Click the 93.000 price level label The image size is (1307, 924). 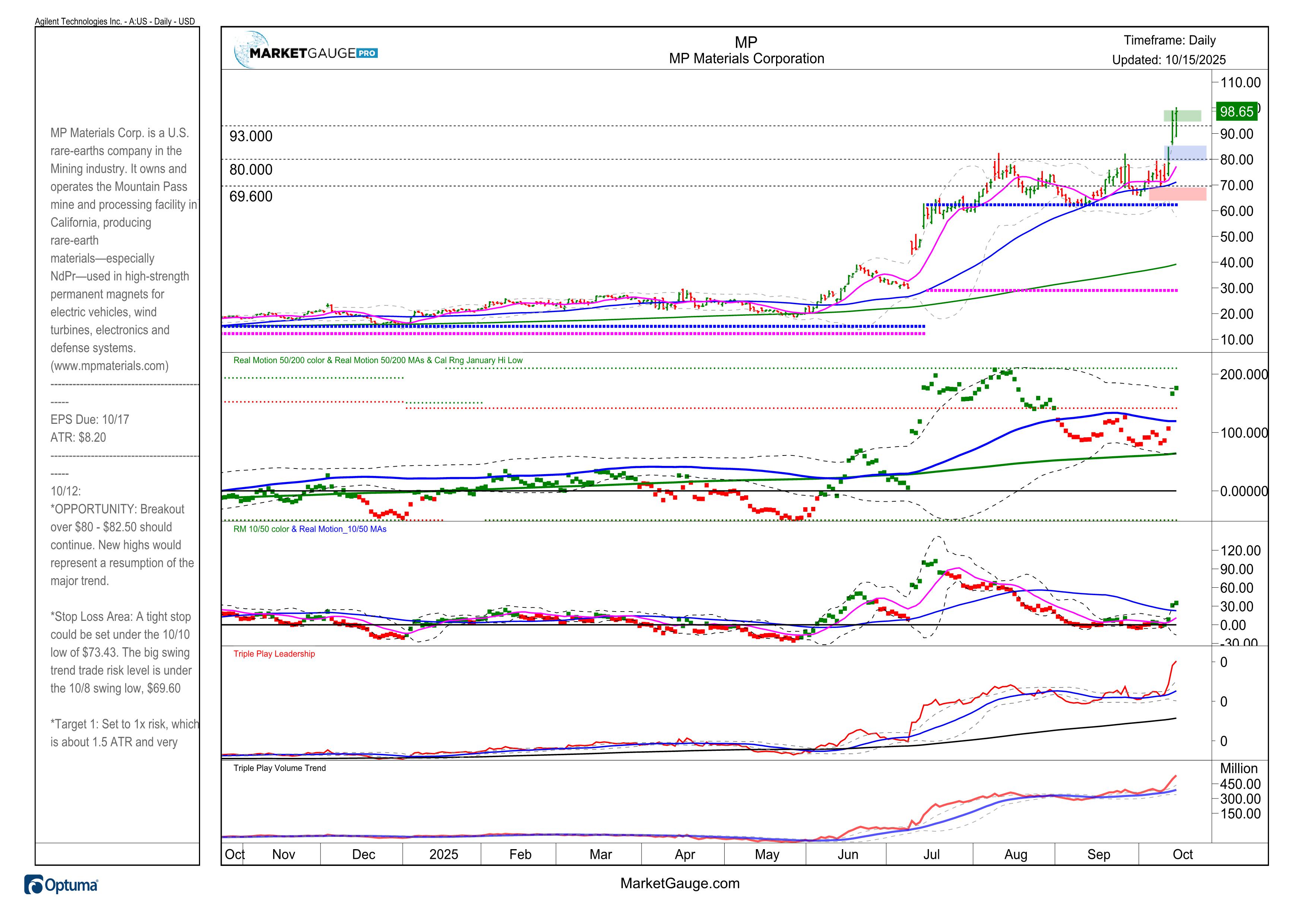(x=250, y=137)
